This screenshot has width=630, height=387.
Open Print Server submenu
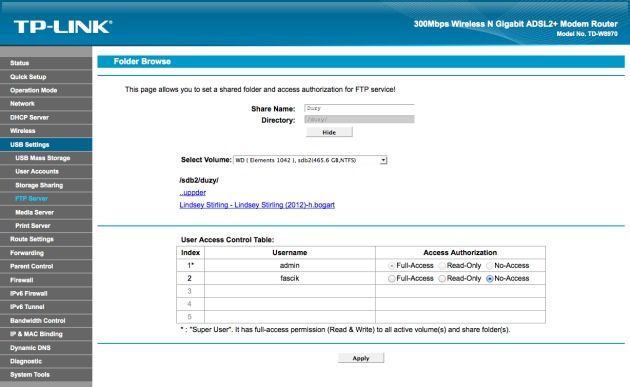46,226
